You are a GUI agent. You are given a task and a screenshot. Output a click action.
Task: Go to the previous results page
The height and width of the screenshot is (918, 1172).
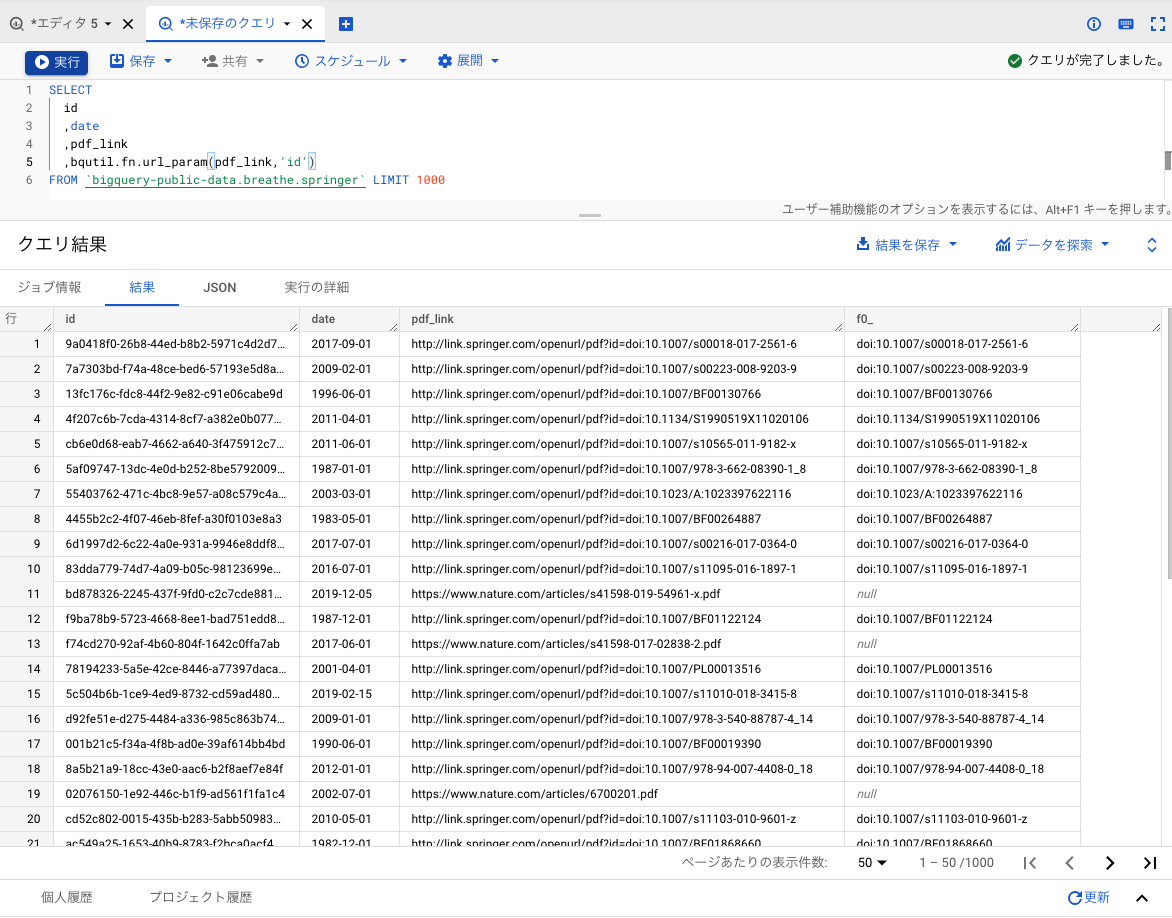[1069, 862]
